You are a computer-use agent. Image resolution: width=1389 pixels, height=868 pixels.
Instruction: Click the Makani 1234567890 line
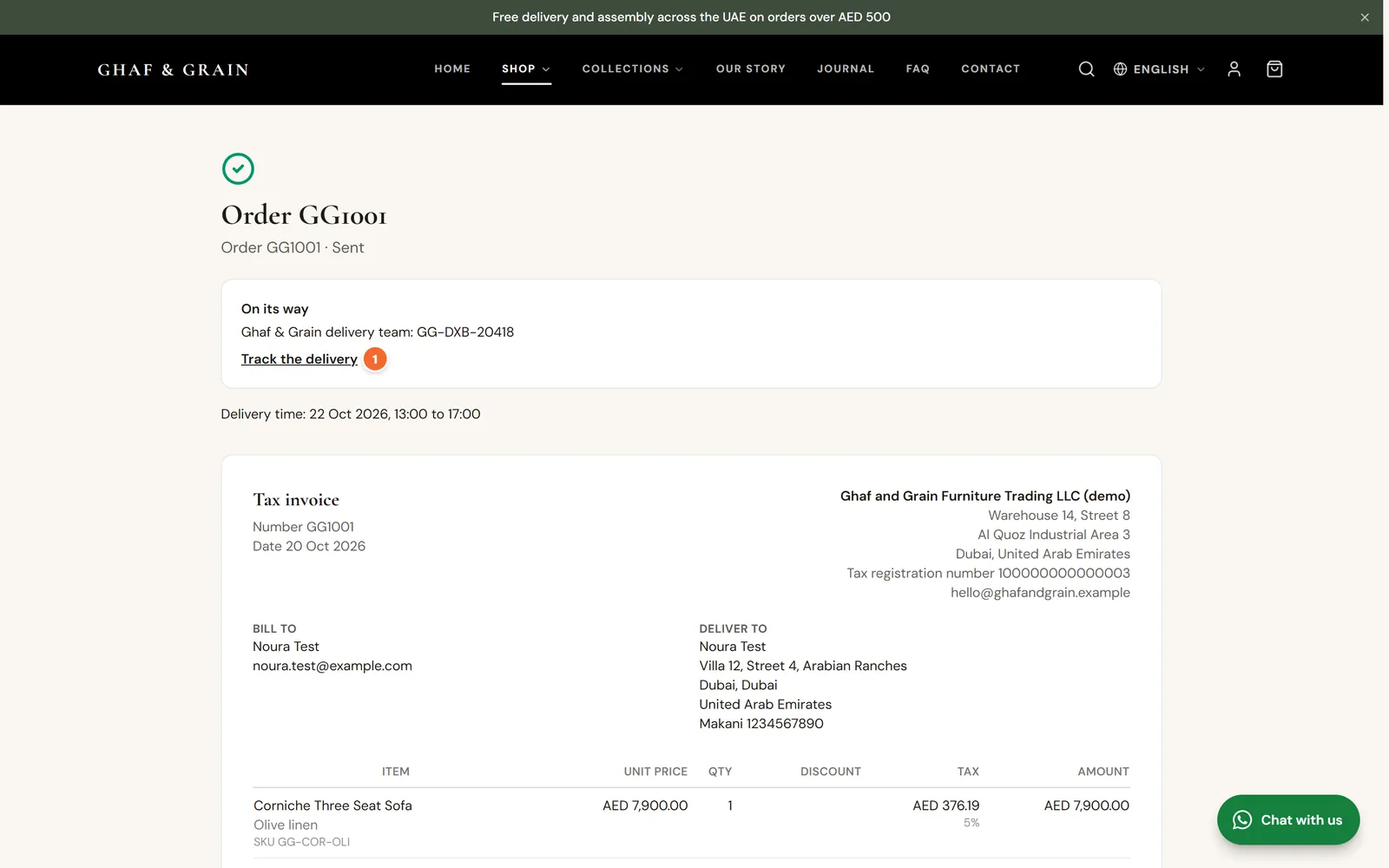click(761, 724)
